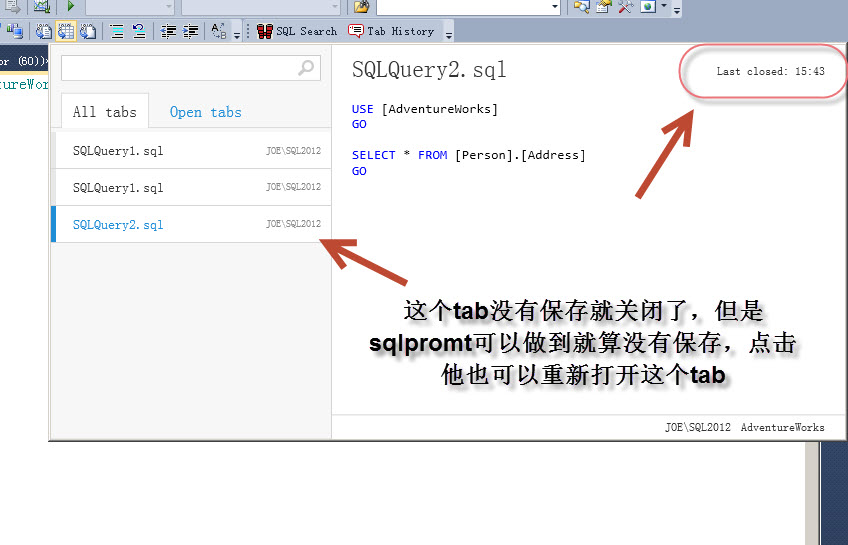Open the Properties Window toolbar icon
The width and height of the screenshot is (848, 545).
point(604,6)
